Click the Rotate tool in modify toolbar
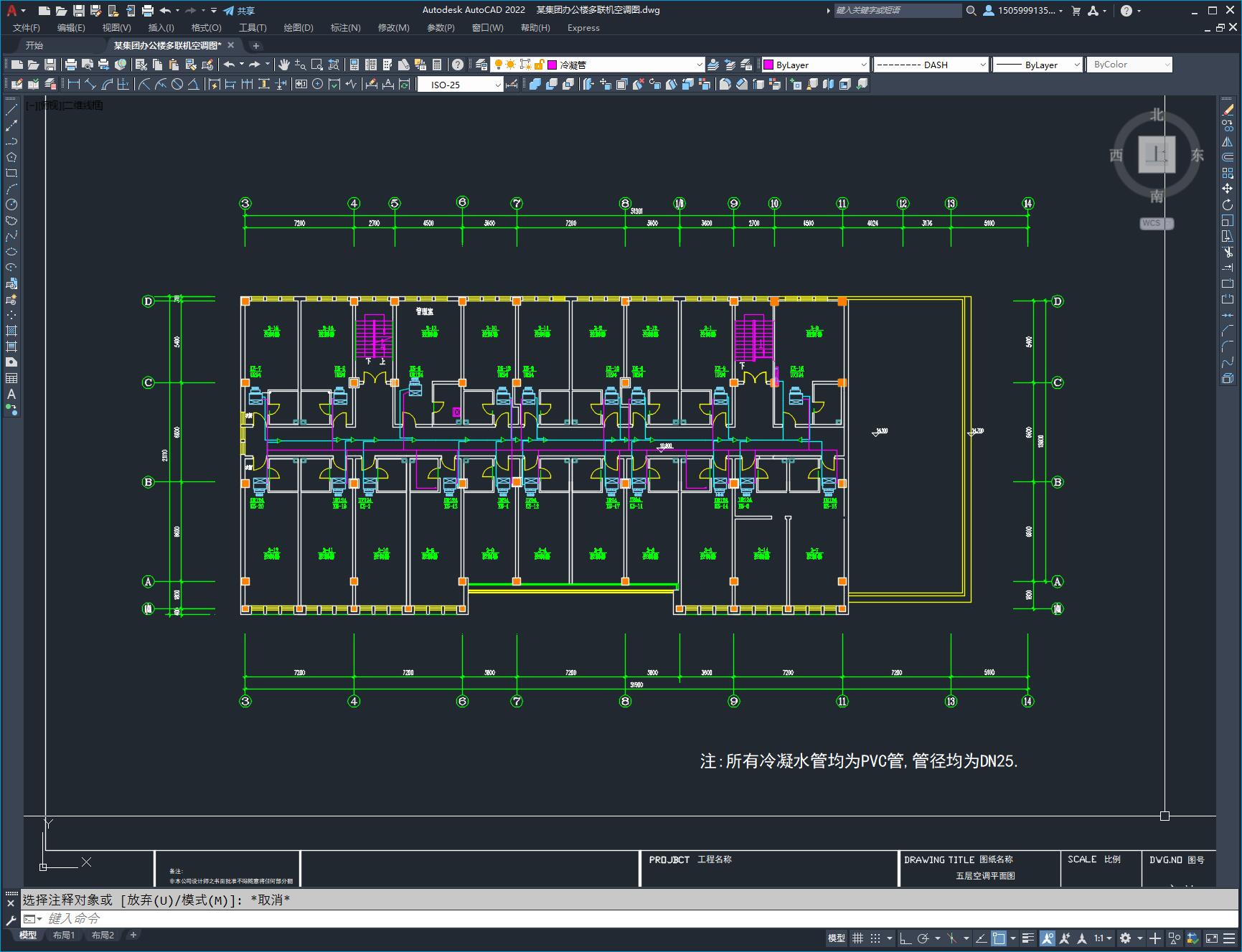 click(1228, 204)
